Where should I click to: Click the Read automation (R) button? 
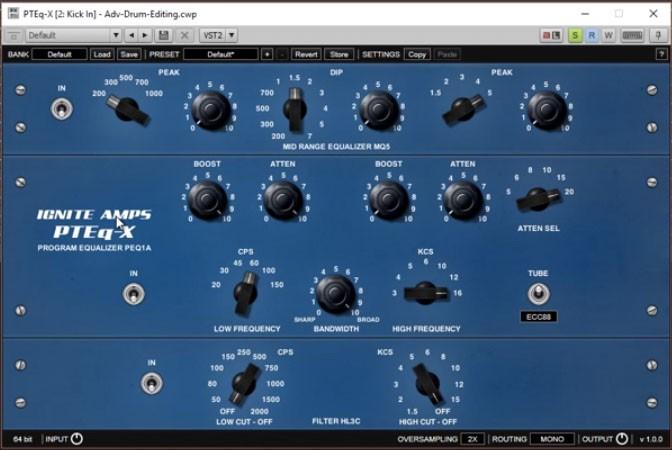click(591, 35)
